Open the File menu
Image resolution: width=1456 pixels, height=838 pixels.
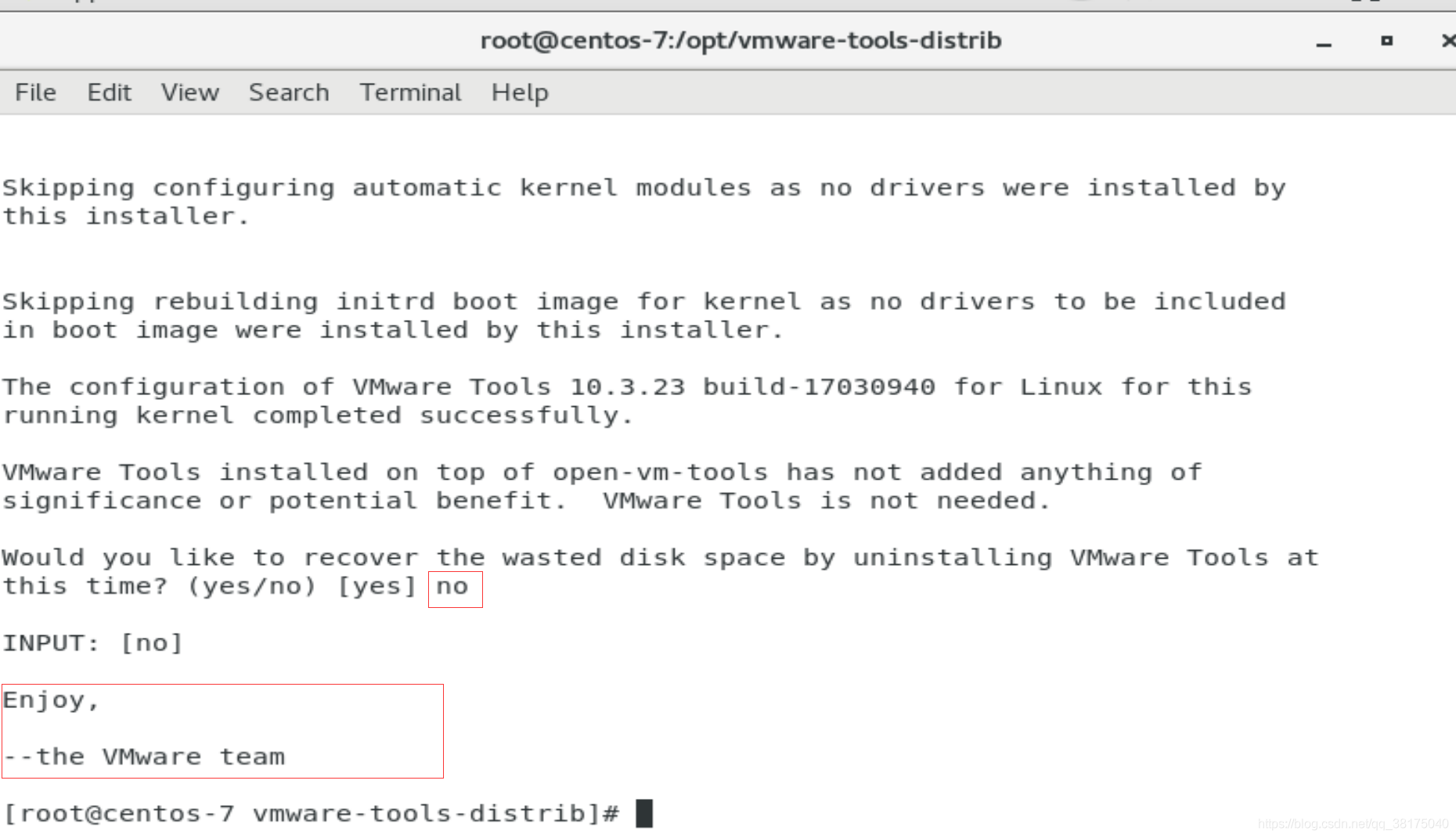coord(35,92)
